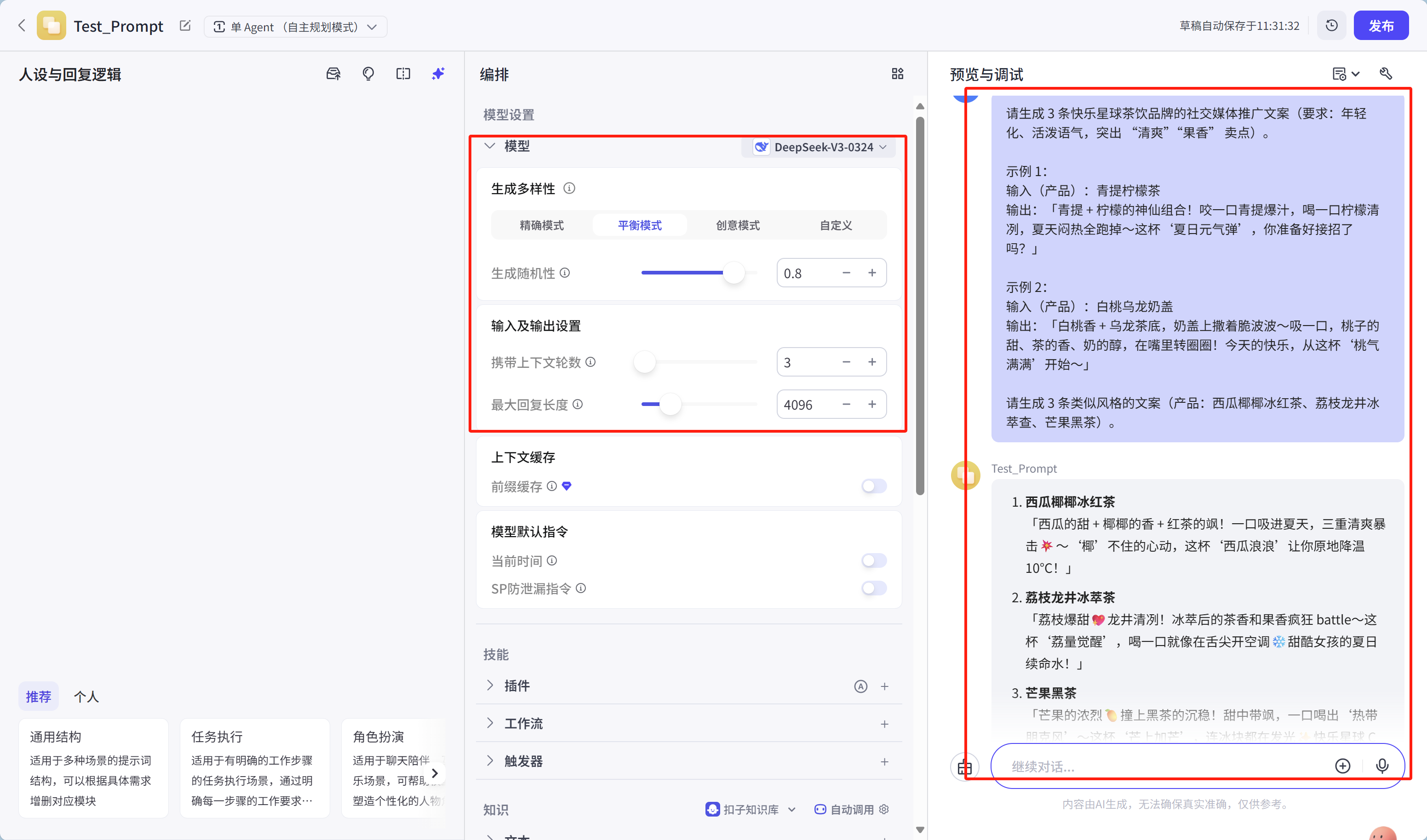
Task: Switch to 个人 templates tab
Action: 86,697
